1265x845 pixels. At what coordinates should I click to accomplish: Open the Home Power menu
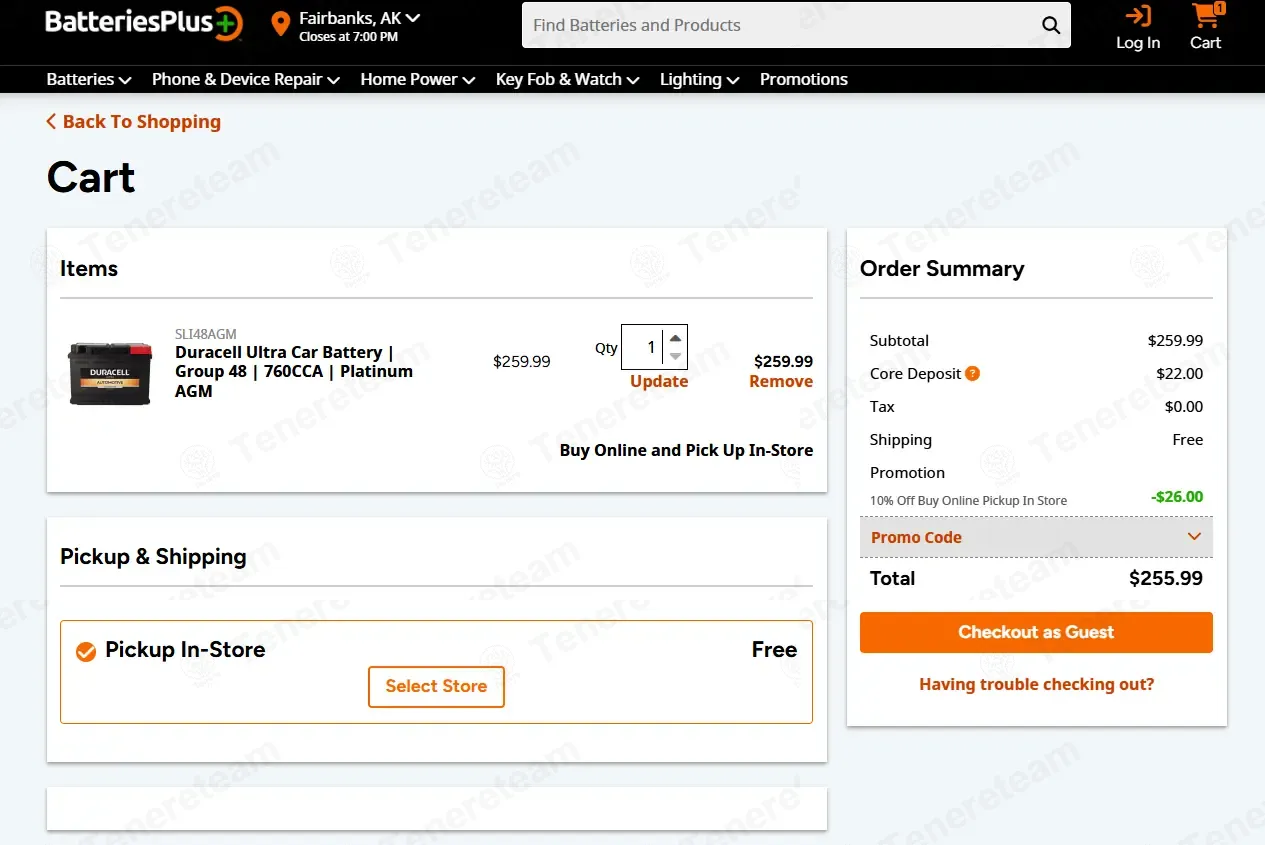point(418,79)
